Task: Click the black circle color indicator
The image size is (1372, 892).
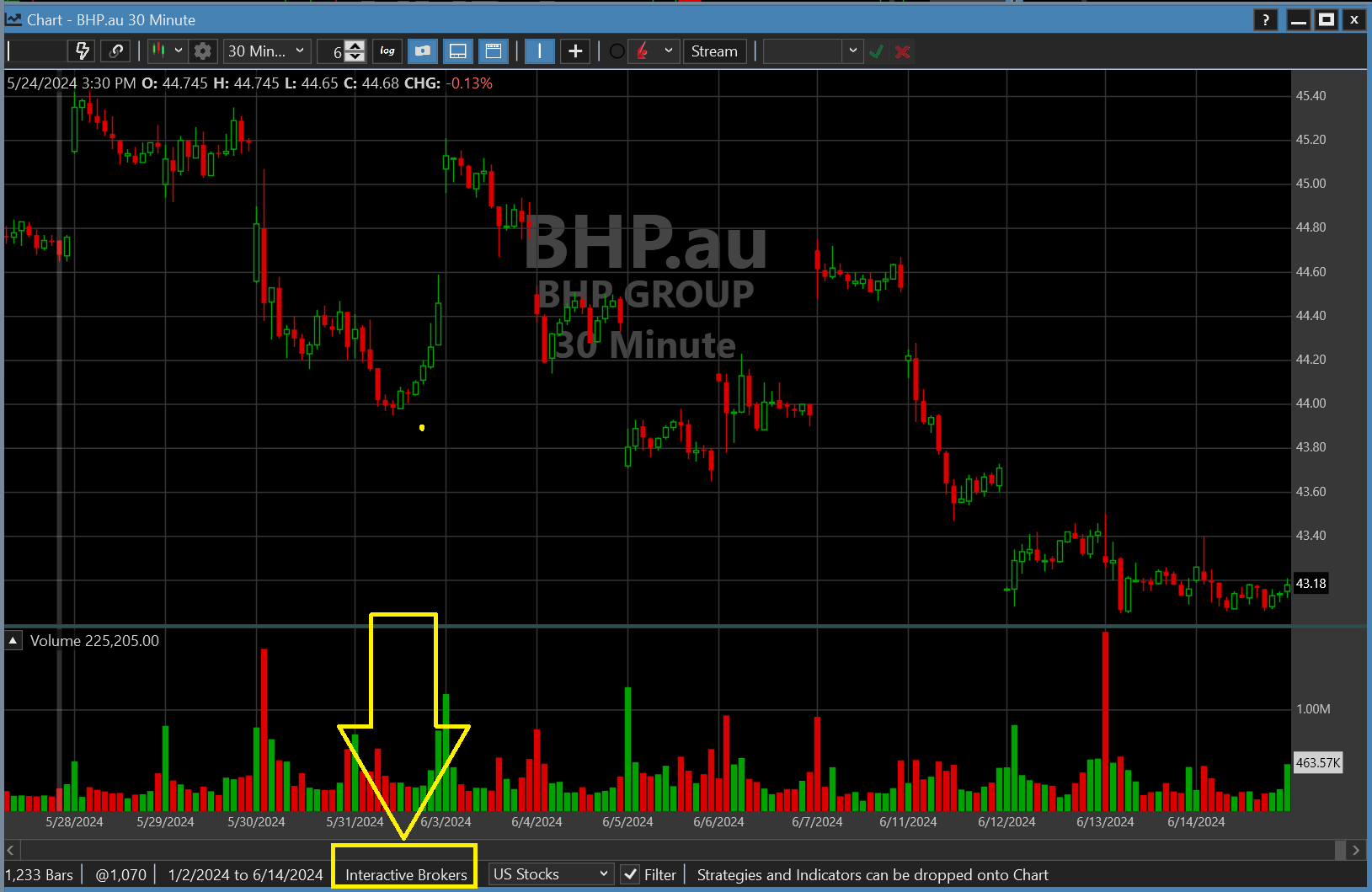Action: coord(617,51)
